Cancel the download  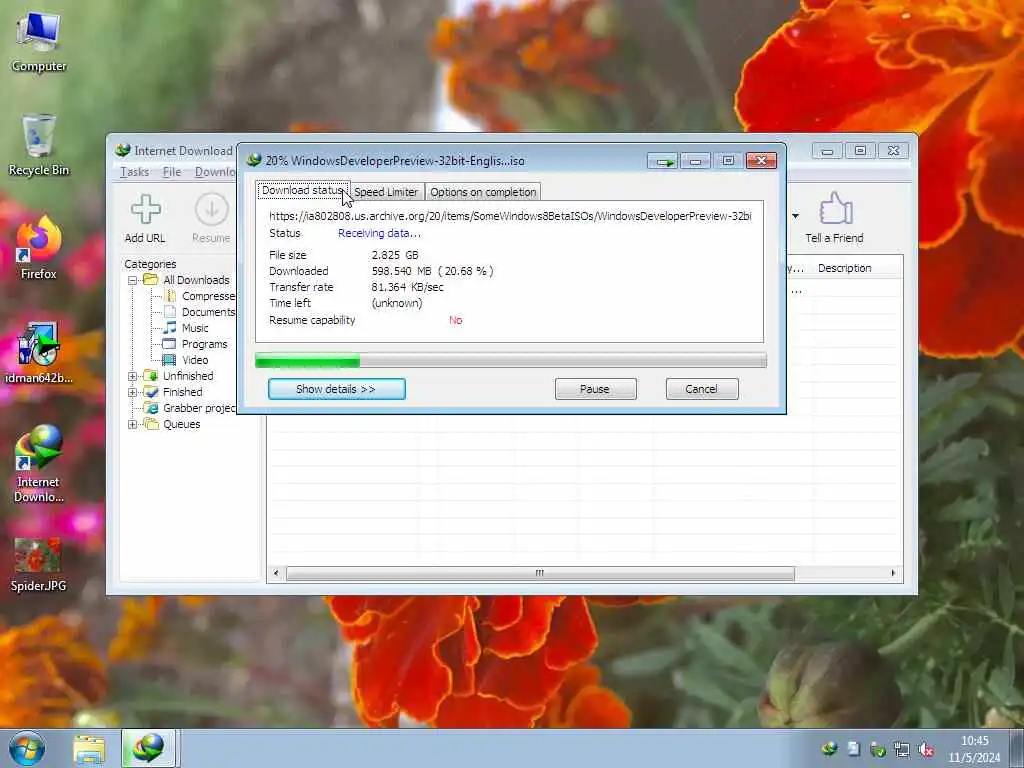(702, 389)
